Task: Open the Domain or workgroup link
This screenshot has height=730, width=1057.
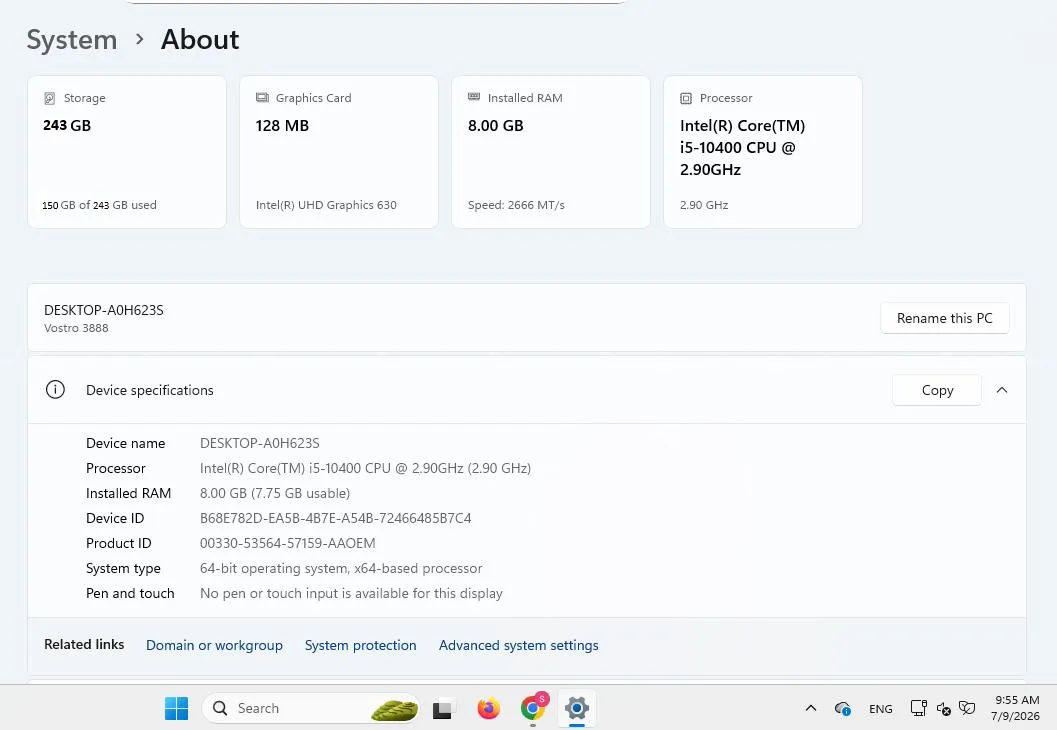Action: (x=214, y=645)
